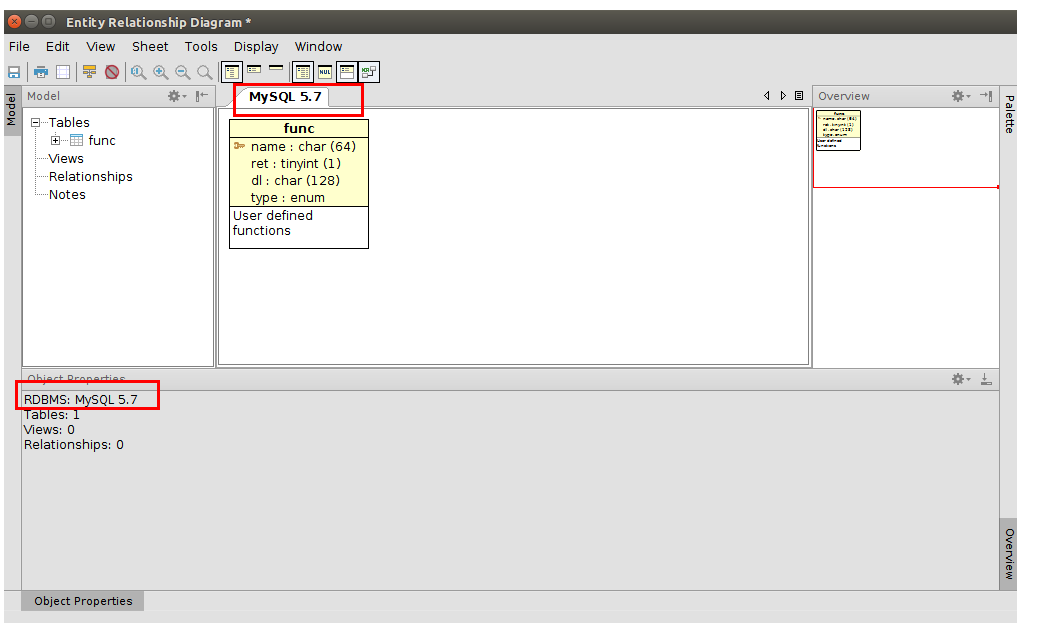Open the Edit menu
Image resolution: width=1060 pixels, height=642 pixels.
pos(57,47)
